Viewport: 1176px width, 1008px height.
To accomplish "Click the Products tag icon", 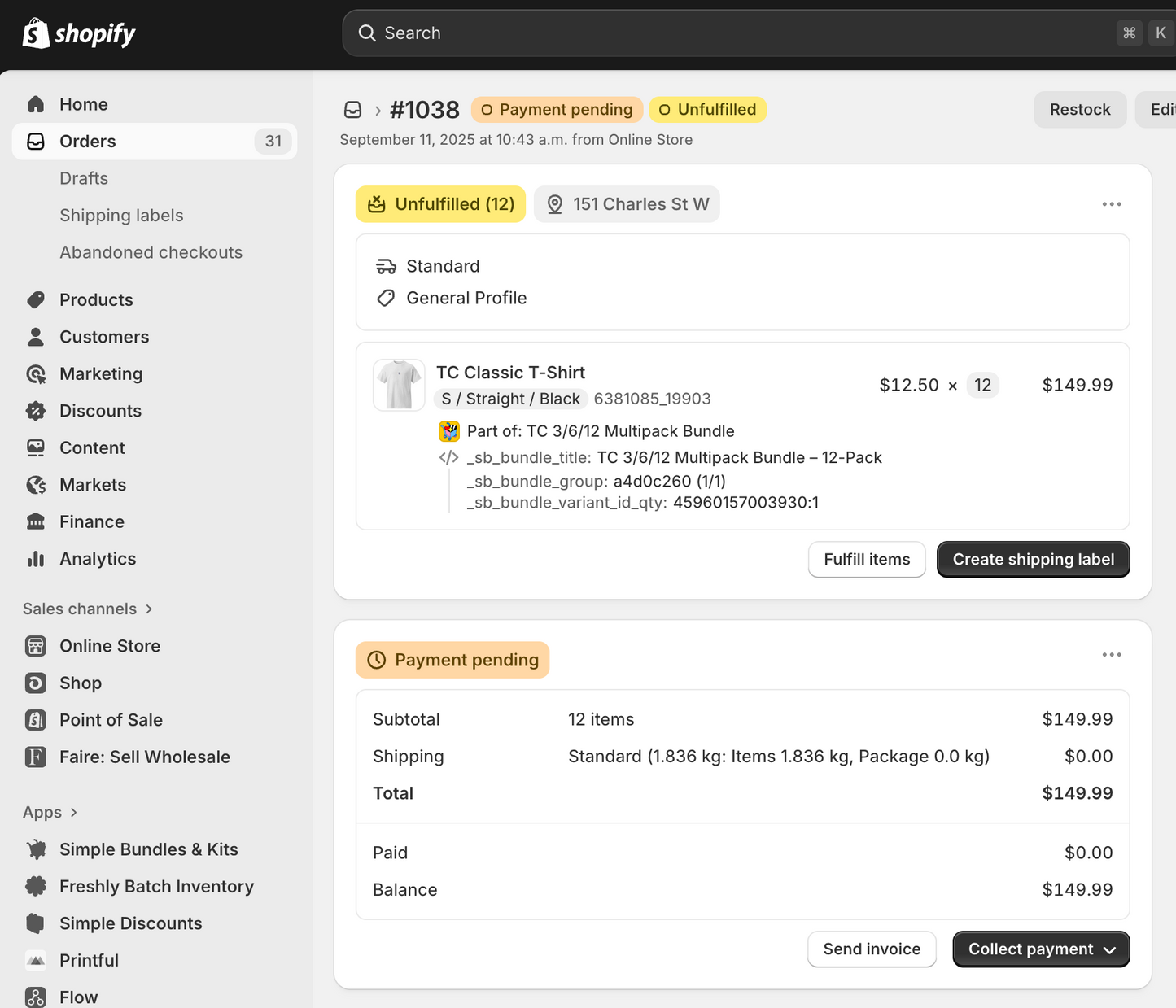I will click(36, 300).
